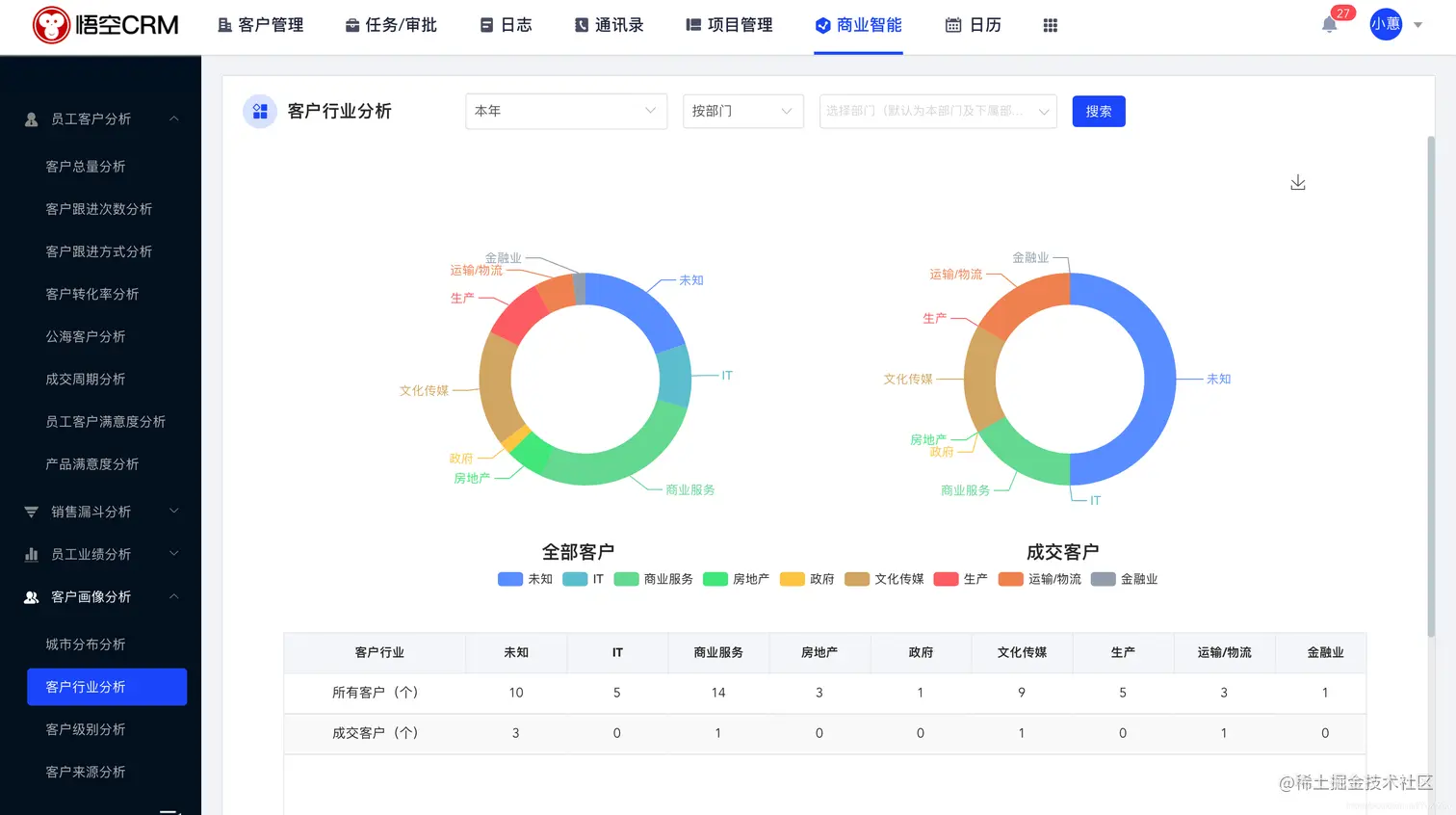Open the user menu next to 小惠 avatar
1456x815 pixels.
tap(1416, 25)
